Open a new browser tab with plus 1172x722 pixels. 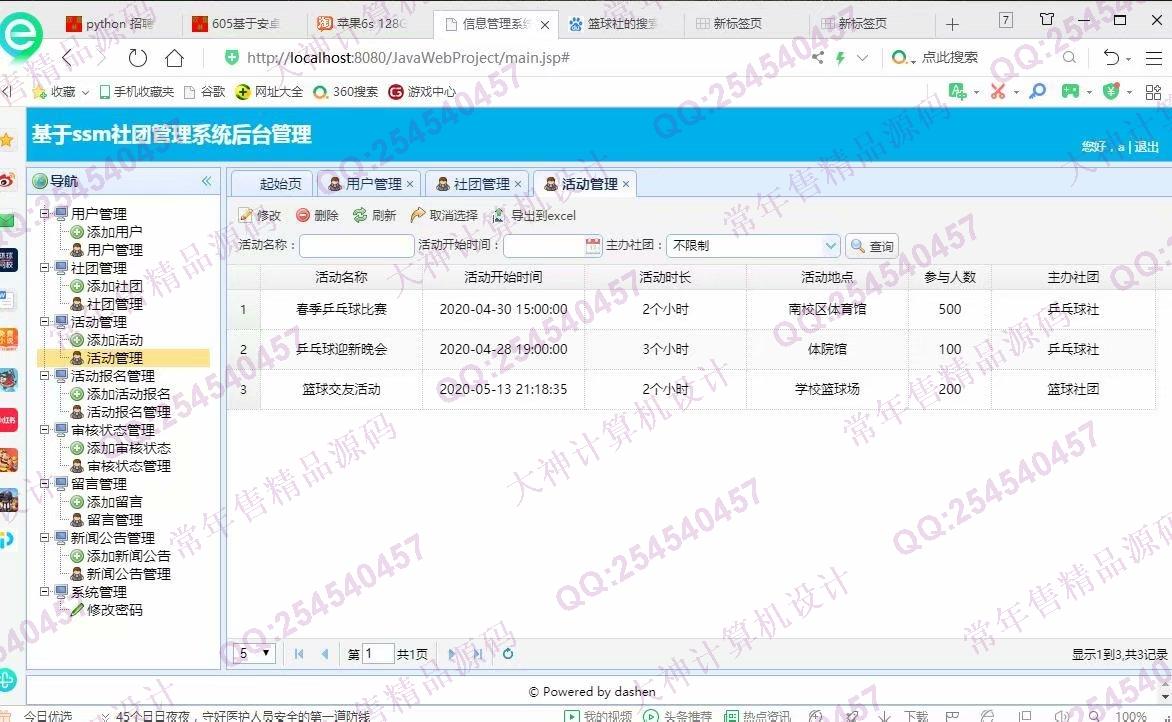point(952,24)
